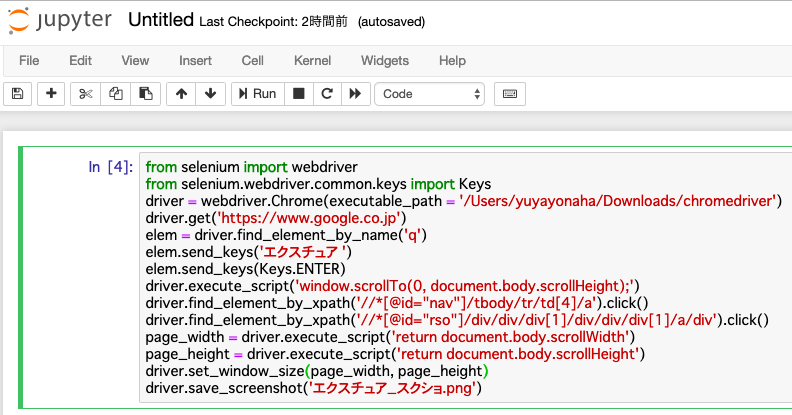Click the xpath line with id="nav"
Screen dimensions: 792x415
pyautogui.click(x=397, y=303)
